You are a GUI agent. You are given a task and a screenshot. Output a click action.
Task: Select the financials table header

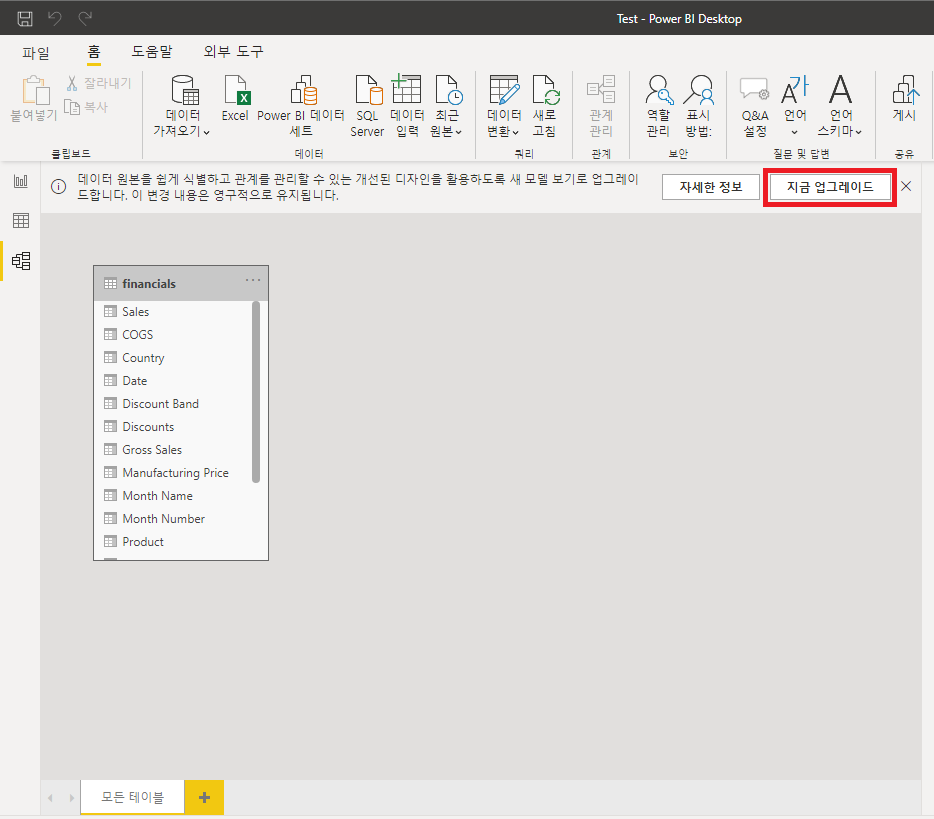pyautogui.click(x=181, y=284)
